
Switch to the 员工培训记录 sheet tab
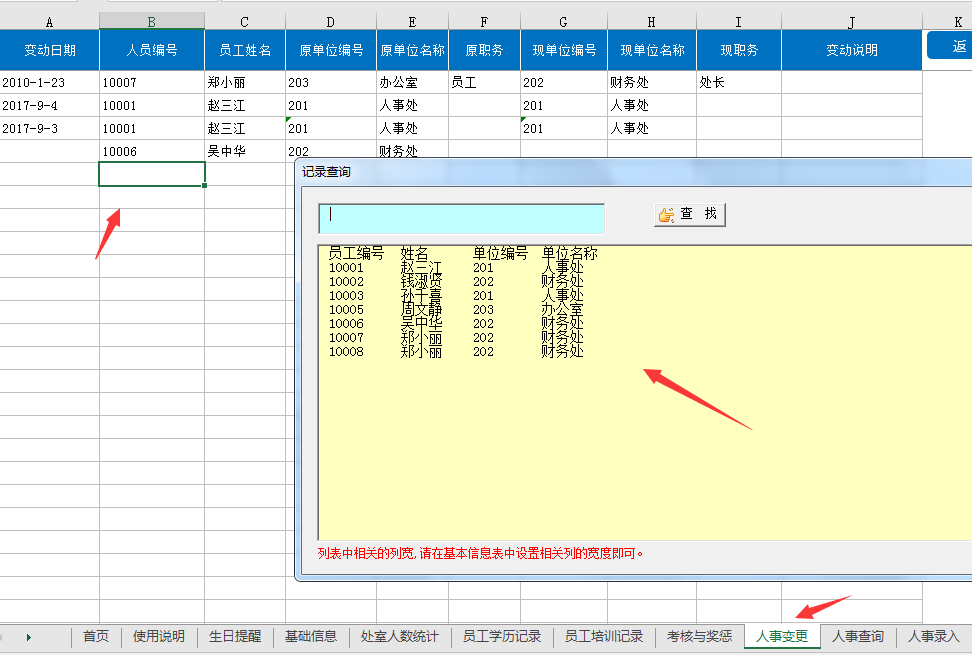pyautogui.click(x=604, y=636)
